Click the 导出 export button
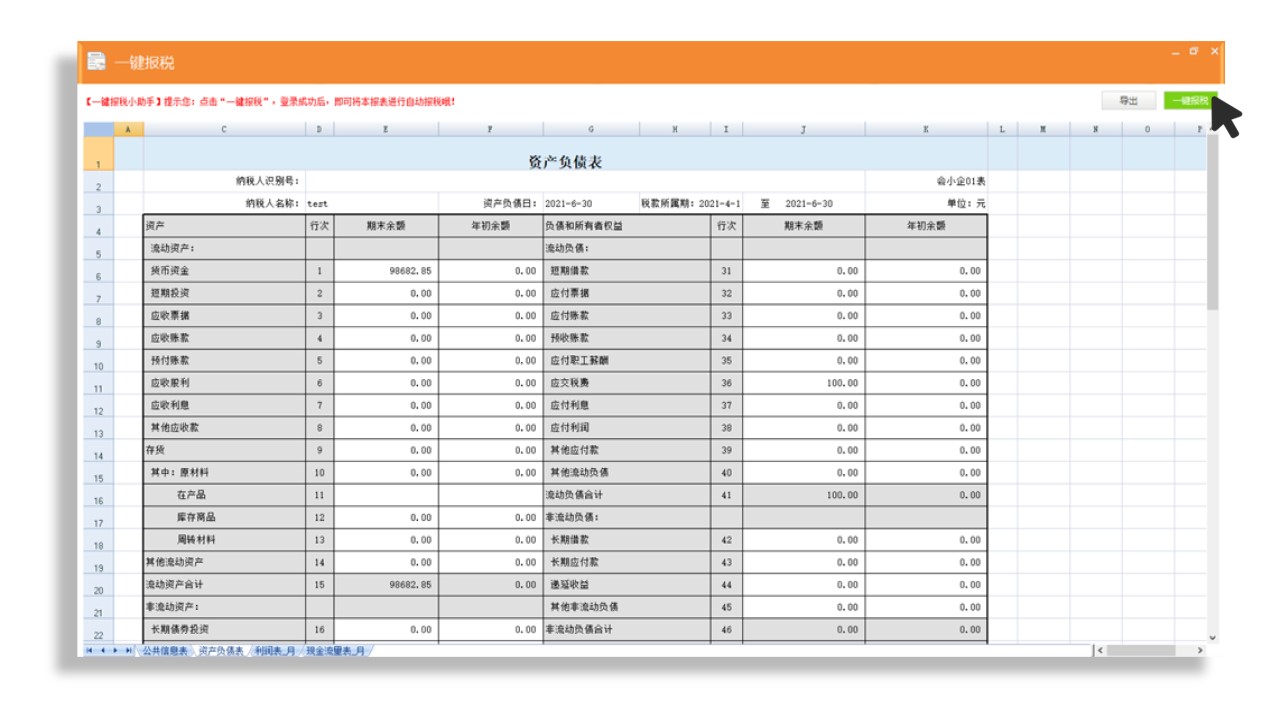 1129,101
